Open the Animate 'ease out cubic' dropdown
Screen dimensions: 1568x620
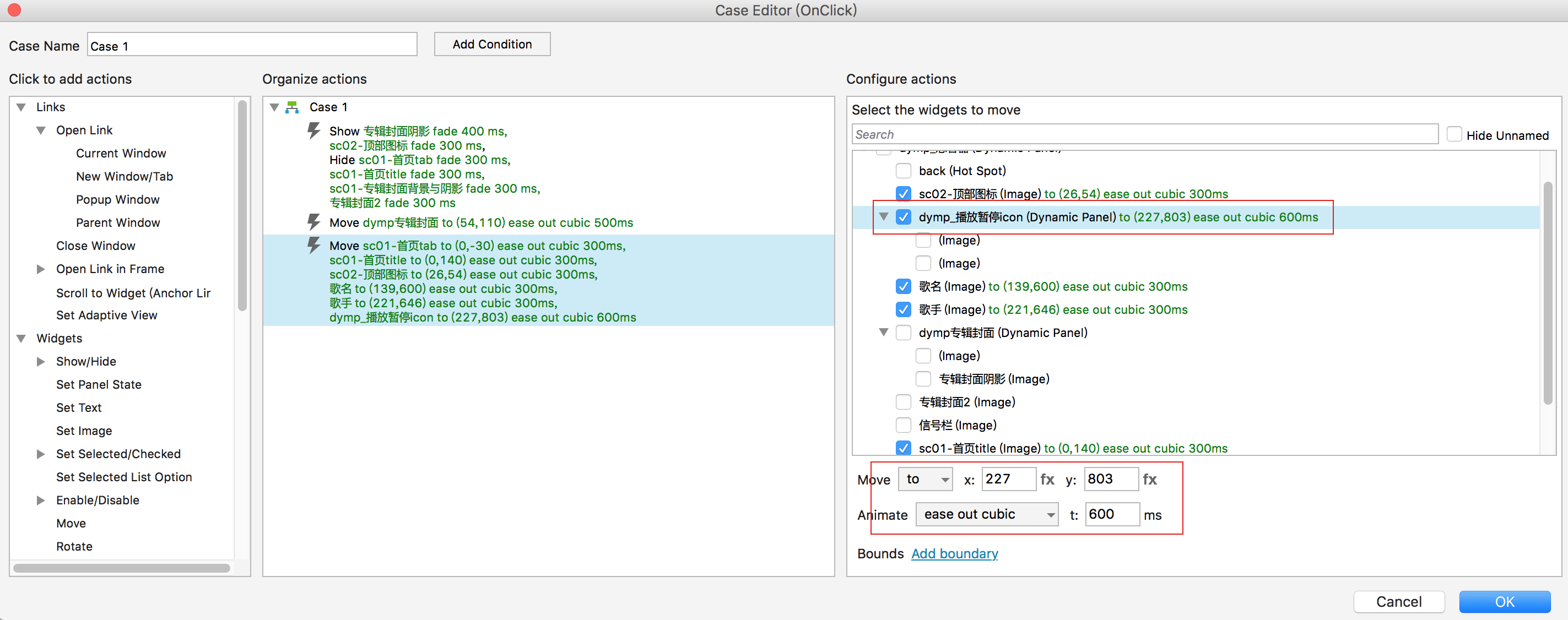click(x=987, y=515)
